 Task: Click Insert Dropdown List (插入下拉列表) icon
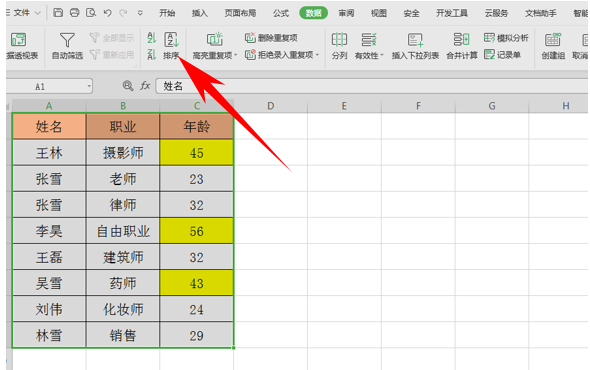(415, 40)
